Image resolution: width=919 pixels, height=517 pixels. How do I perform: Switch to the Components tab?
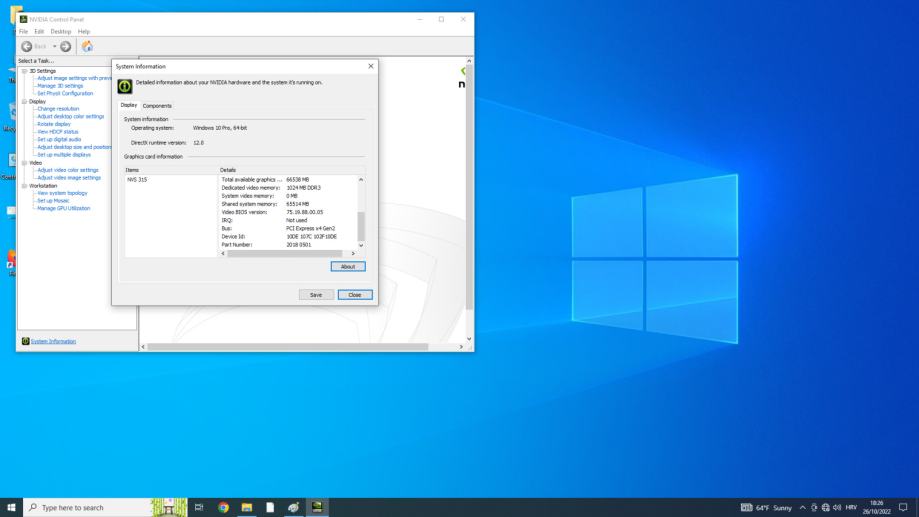click(157, 106)
